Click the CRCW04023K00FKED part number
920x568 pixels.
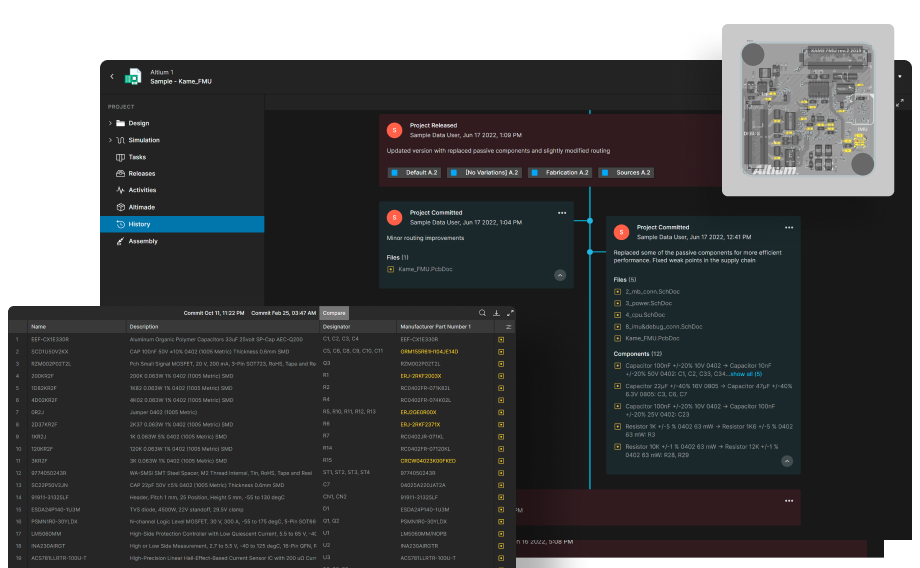tap(428, 461)
